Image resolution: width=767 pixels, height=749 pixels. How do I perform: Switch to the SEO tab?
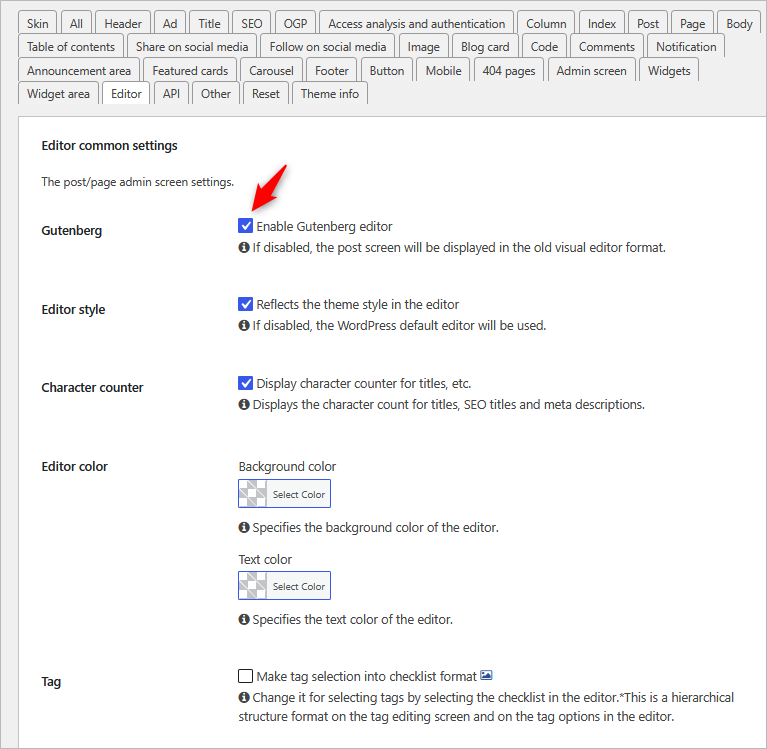click(251, 23)
